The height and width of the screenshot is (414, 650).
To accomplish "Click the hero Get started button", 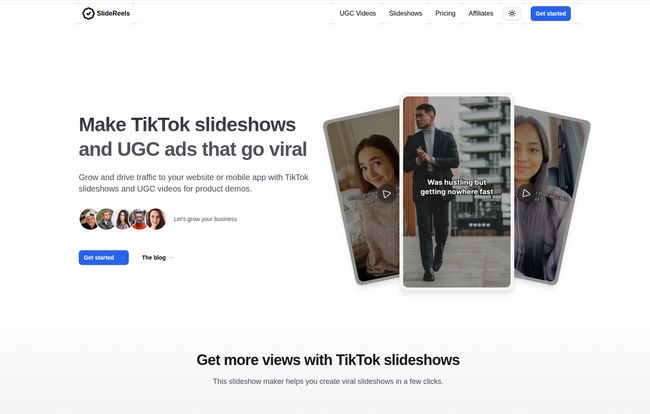I will pyautogui.click(x=104, y=257).
